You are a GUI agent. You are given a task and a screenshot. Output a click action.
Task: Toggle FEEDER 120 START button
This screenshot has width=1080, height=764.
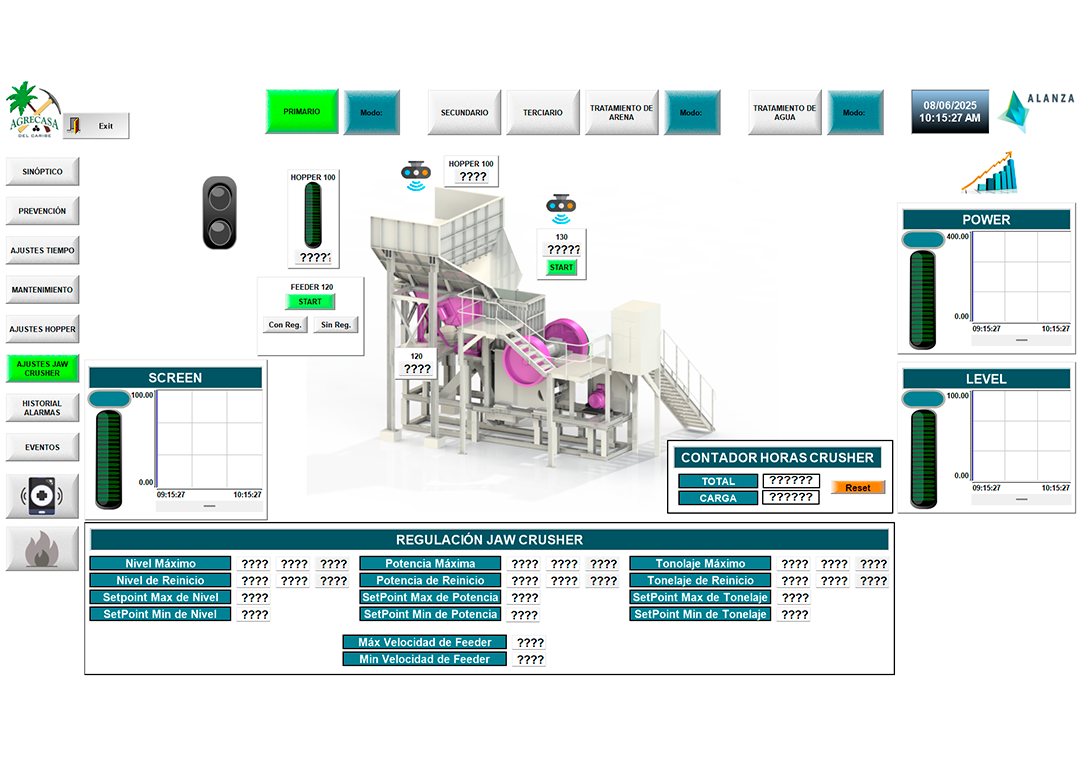click(x=310, y=302)
